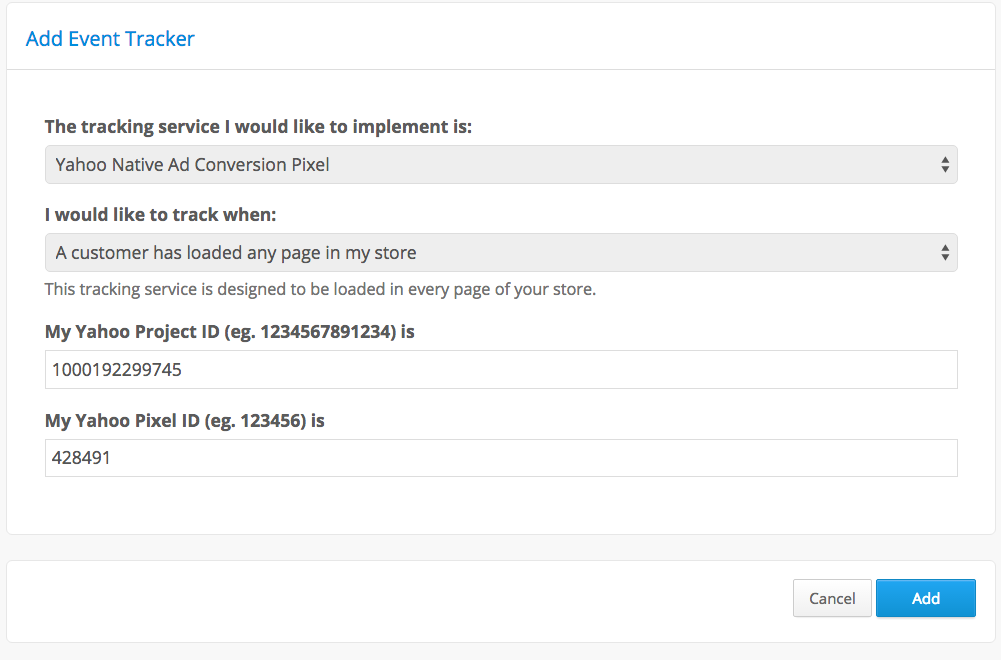The height and width of the screenshot is (660, 1001).
Task: Click the Add Event Tracker heading
Action: click(110, 39)
